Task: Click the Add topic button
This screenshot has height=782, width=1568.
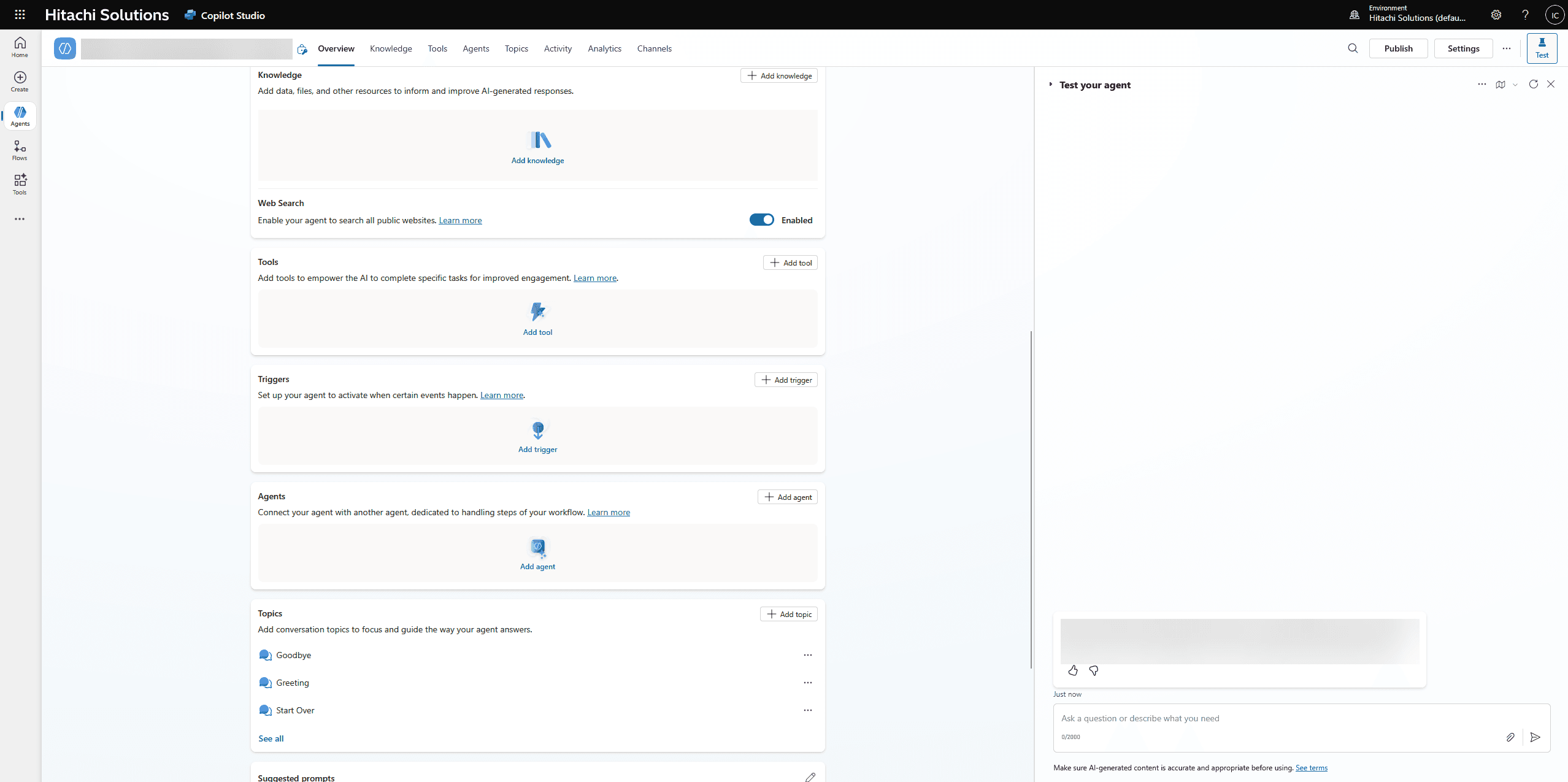Action: pos(789,614)
